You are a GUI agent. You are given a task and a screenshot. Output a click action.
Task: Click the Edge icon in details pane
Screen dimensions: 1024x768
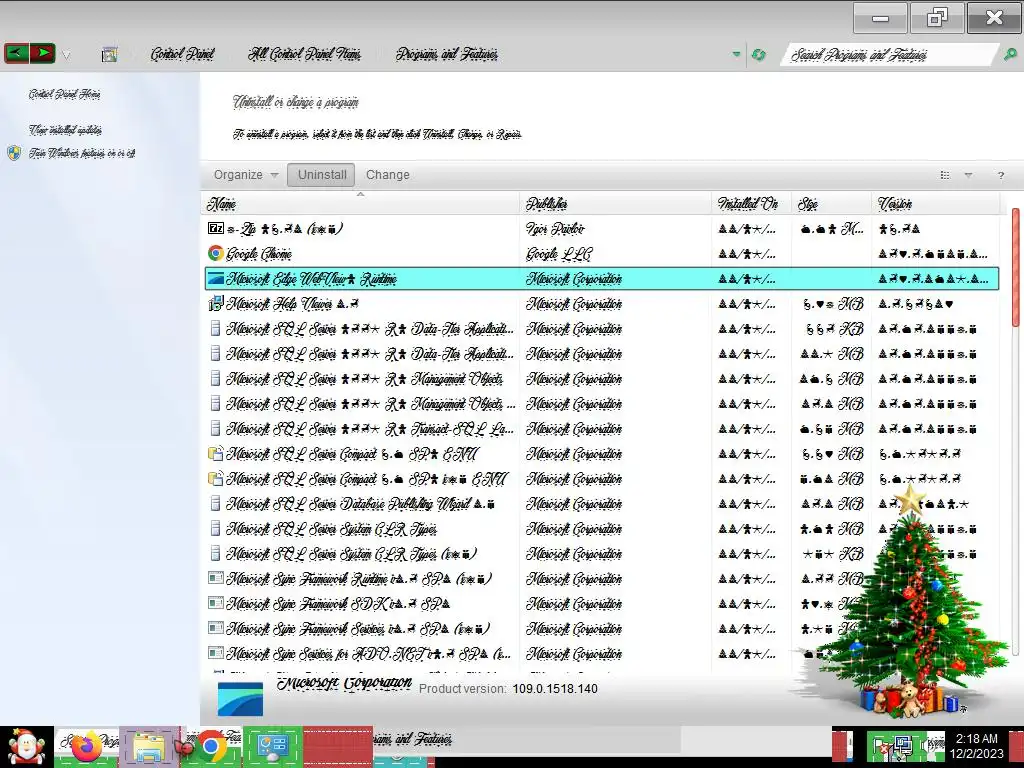pyautogui.click(x=240, y=699)
